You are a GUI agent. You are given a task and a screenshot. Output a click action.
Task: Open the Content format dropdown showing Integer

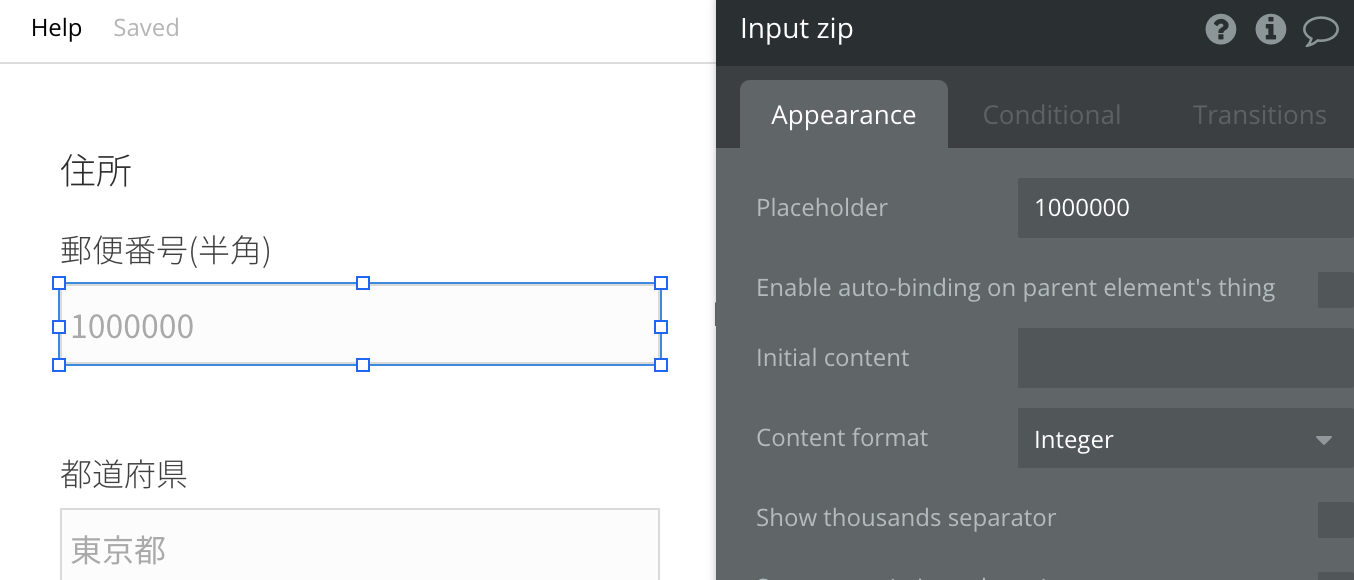[1185, 439]
